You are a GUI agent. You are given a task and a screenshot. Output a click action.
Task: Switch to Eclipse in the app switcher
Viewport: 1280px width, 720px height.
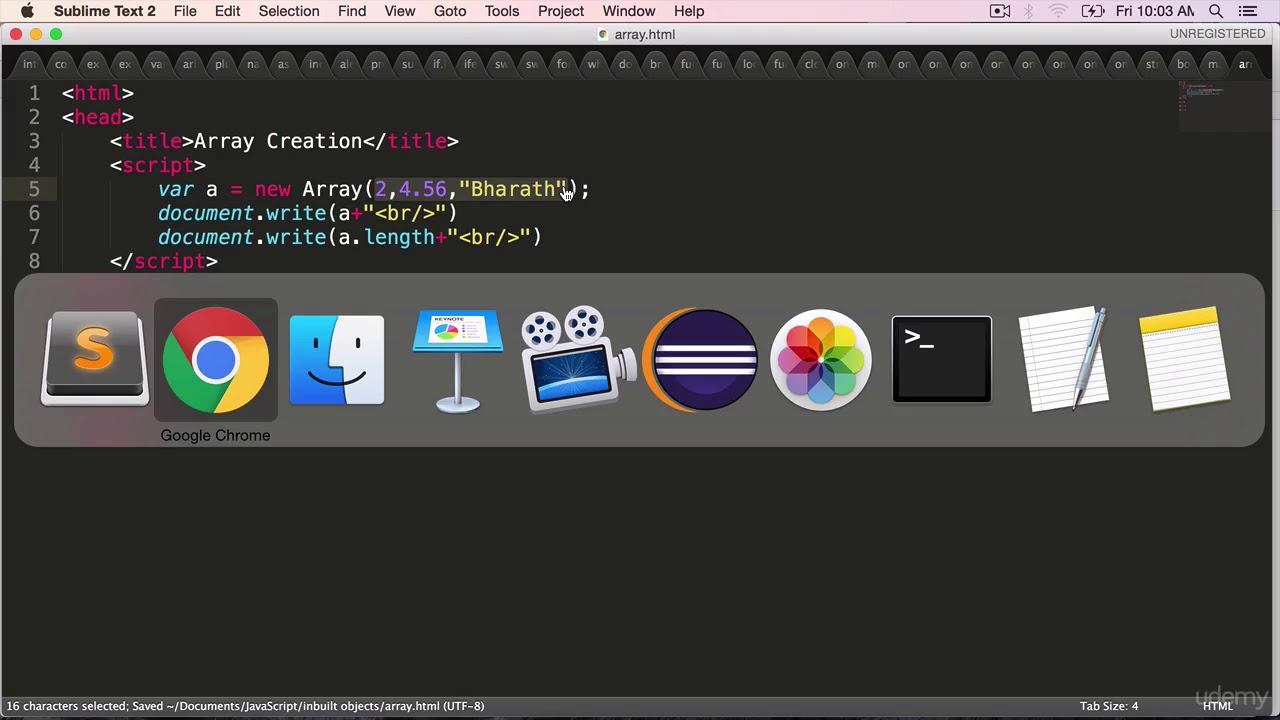coord(700,360)
